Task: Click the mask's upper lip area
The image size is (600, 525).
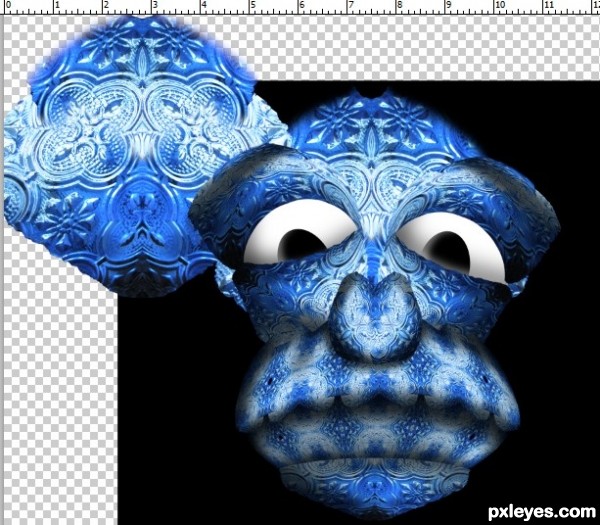Action: [377, 383]
